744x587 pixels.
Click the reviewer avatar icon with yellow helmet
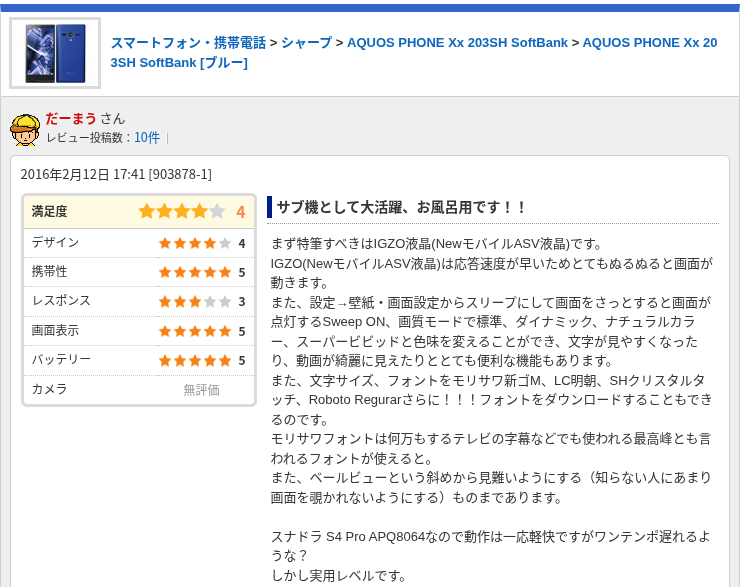pyautogui.click(x=25, y=129)
